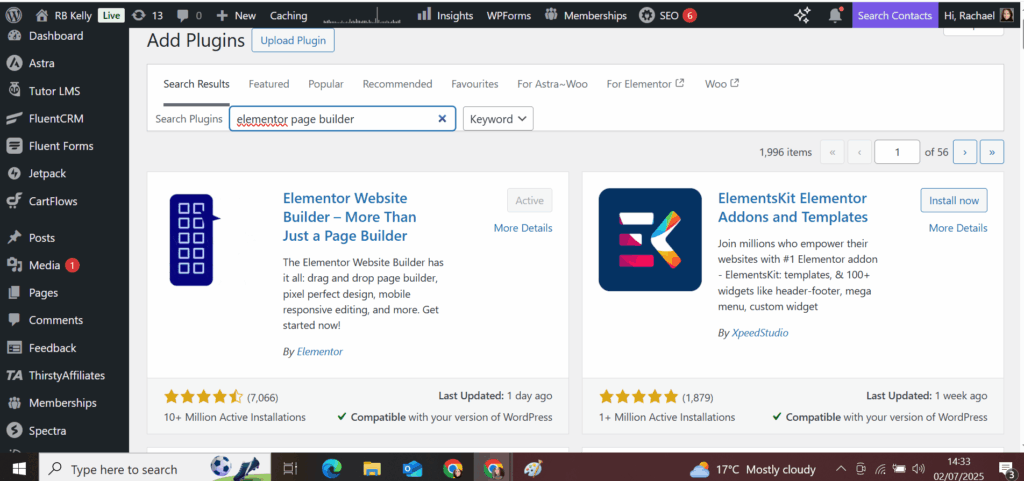Open the Caching admin bar menu
This screenshot has height=481, width=1024.
[x=289, y=15]
